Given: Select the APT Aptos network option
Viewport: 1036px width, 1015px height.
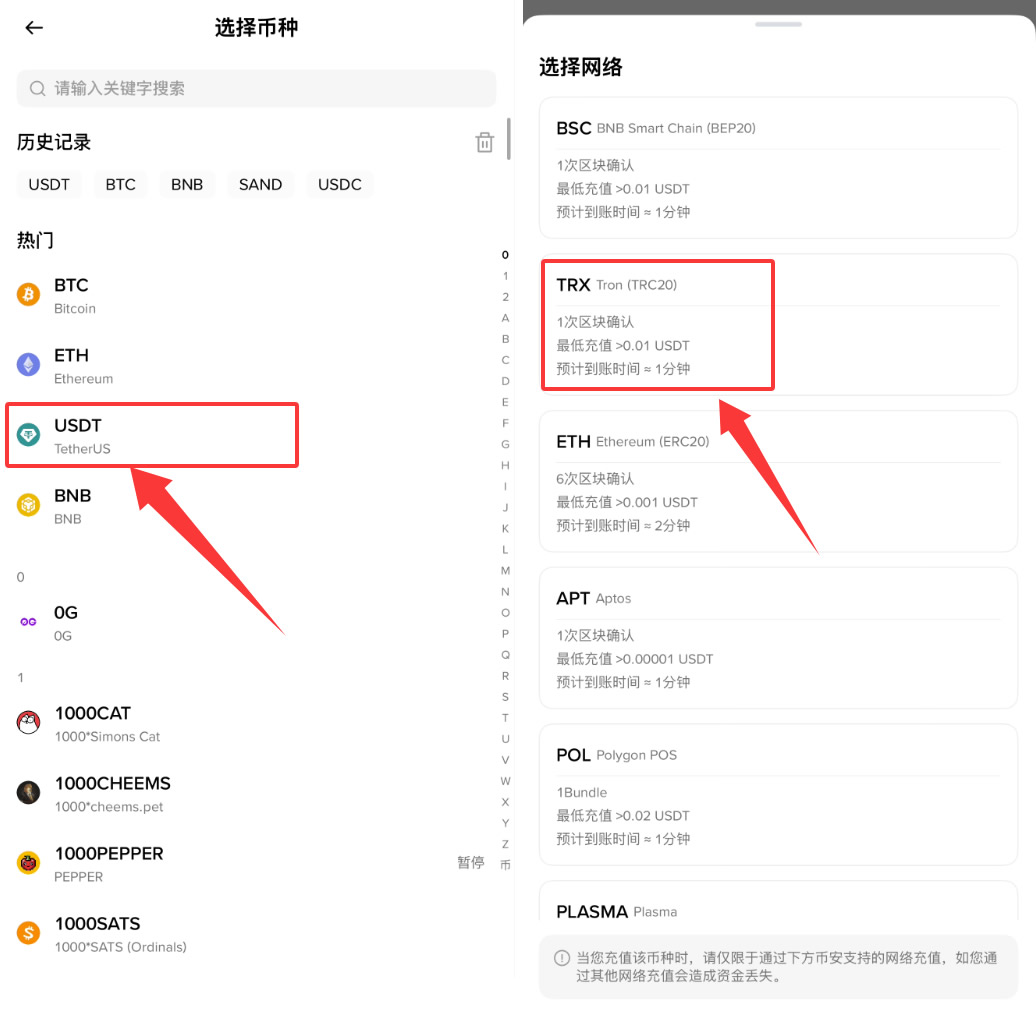Looking at the screenshot, I should (x=778, y=637).
